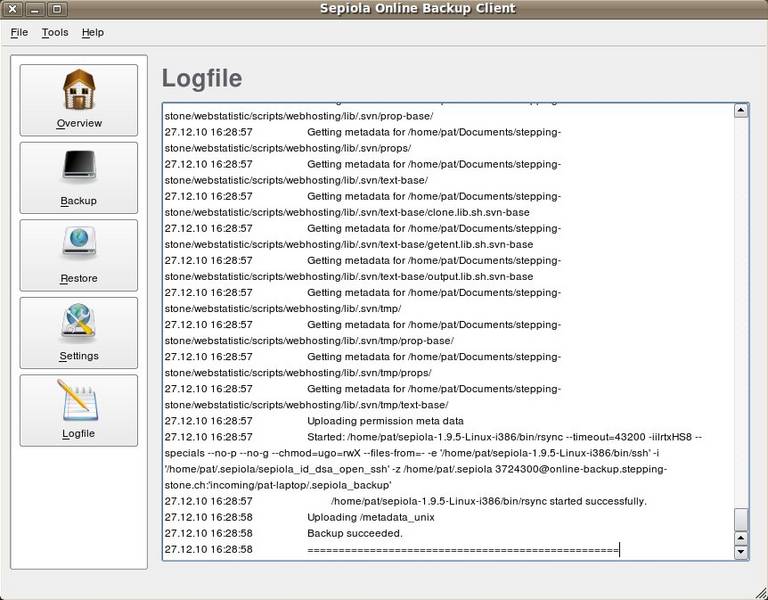Click the line with 'sepiola_id_dsa_open_ssh'

point(415,469)
